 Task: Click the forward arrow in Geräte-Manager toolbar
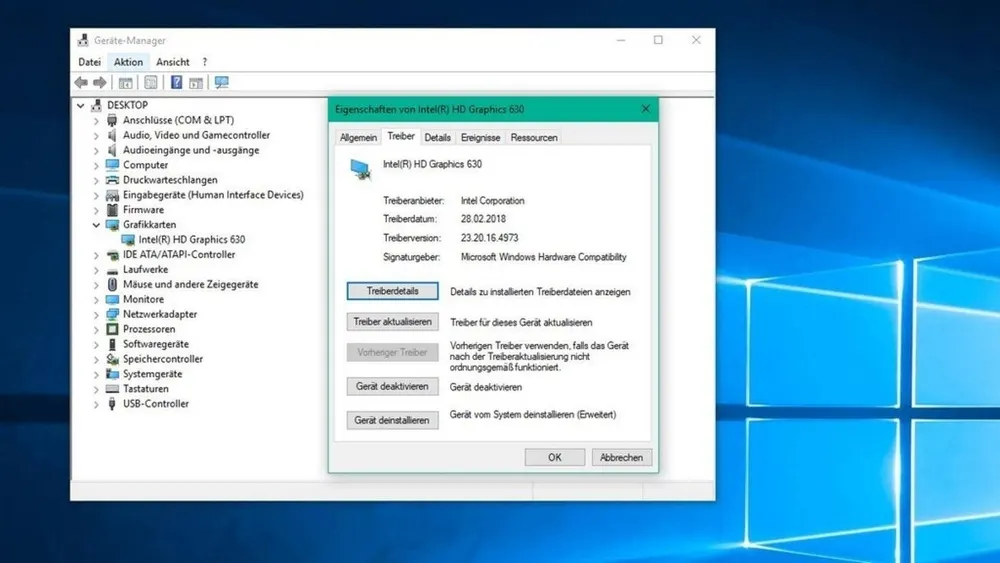pos(99,83)
